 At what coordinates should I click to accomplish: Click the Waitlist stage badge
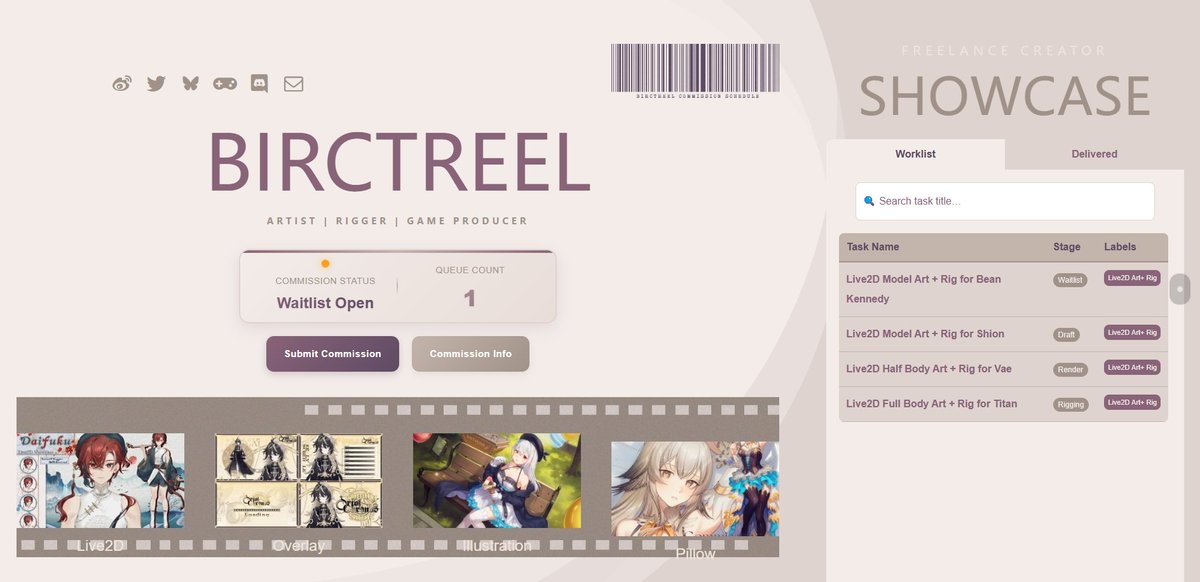click(1070, 280)
